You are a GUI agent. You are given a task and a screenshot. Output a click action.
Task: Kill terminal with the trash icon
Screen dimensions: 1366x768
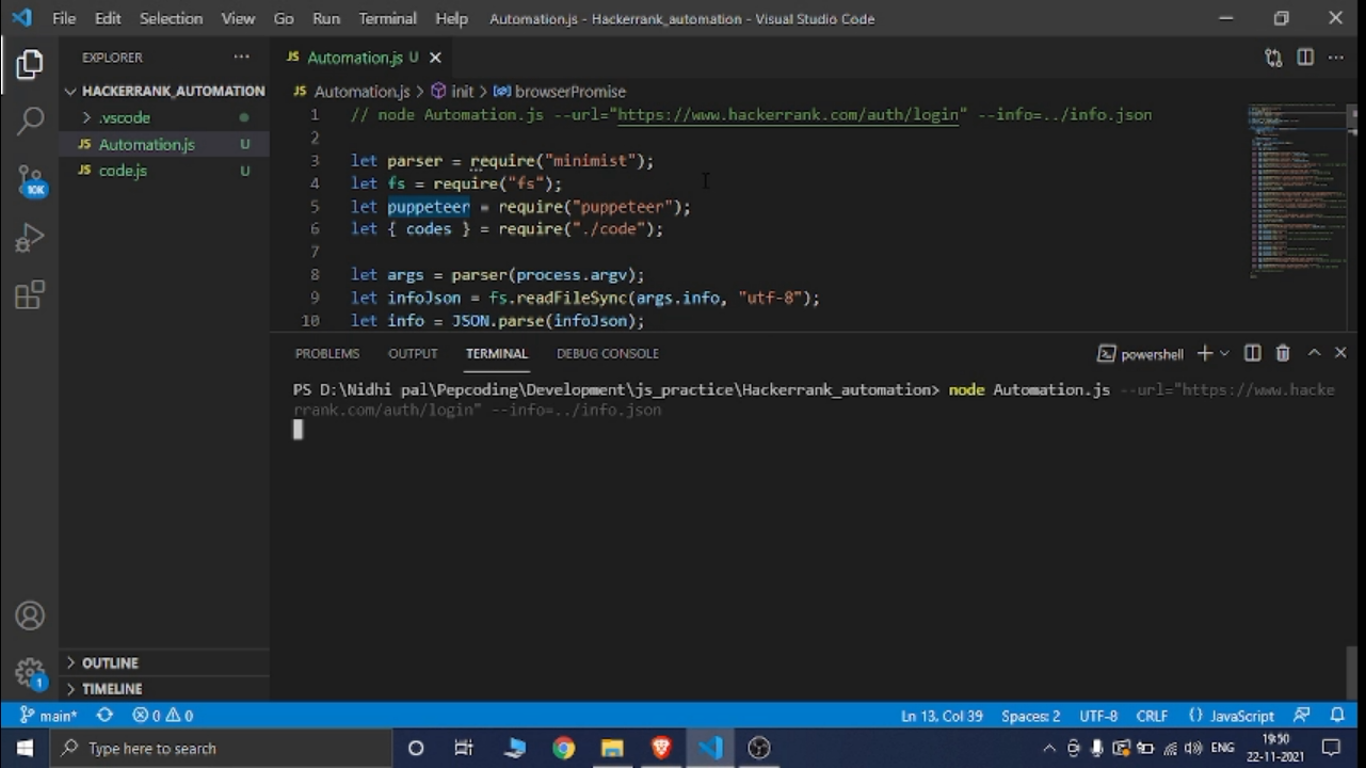click(x=1283, y=353)
